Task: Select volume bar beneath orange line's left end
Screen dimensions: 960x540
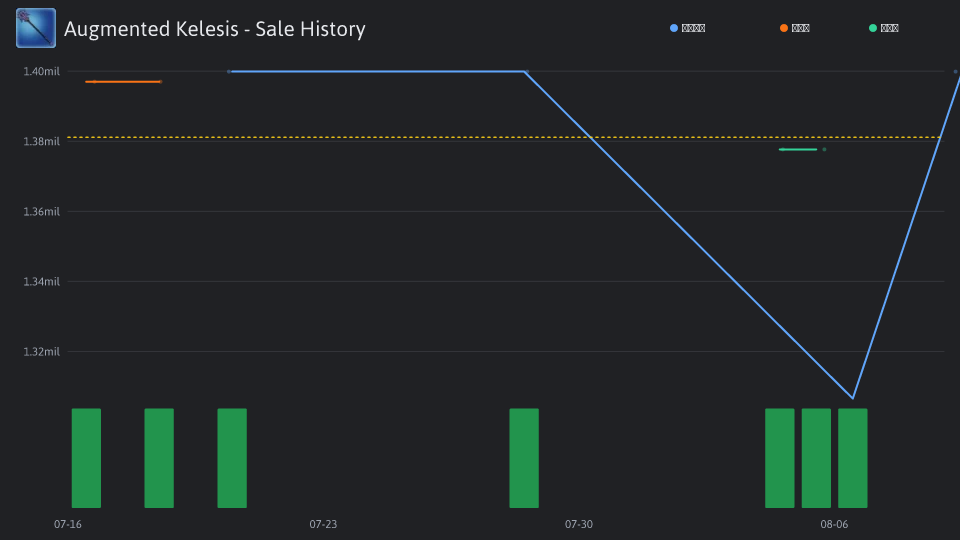Action: coord(86,458)
